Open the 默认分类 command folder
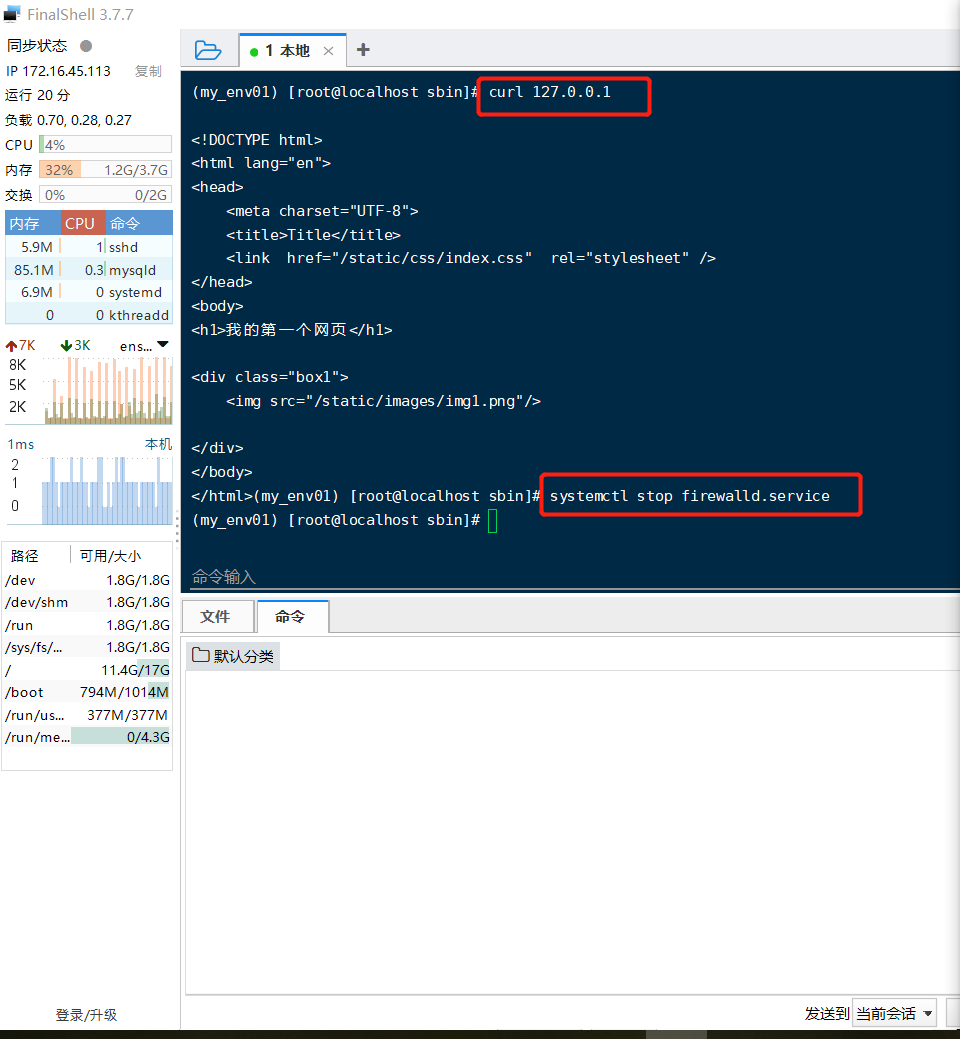Screen dimensions: 960x1039 pos(233,656)
